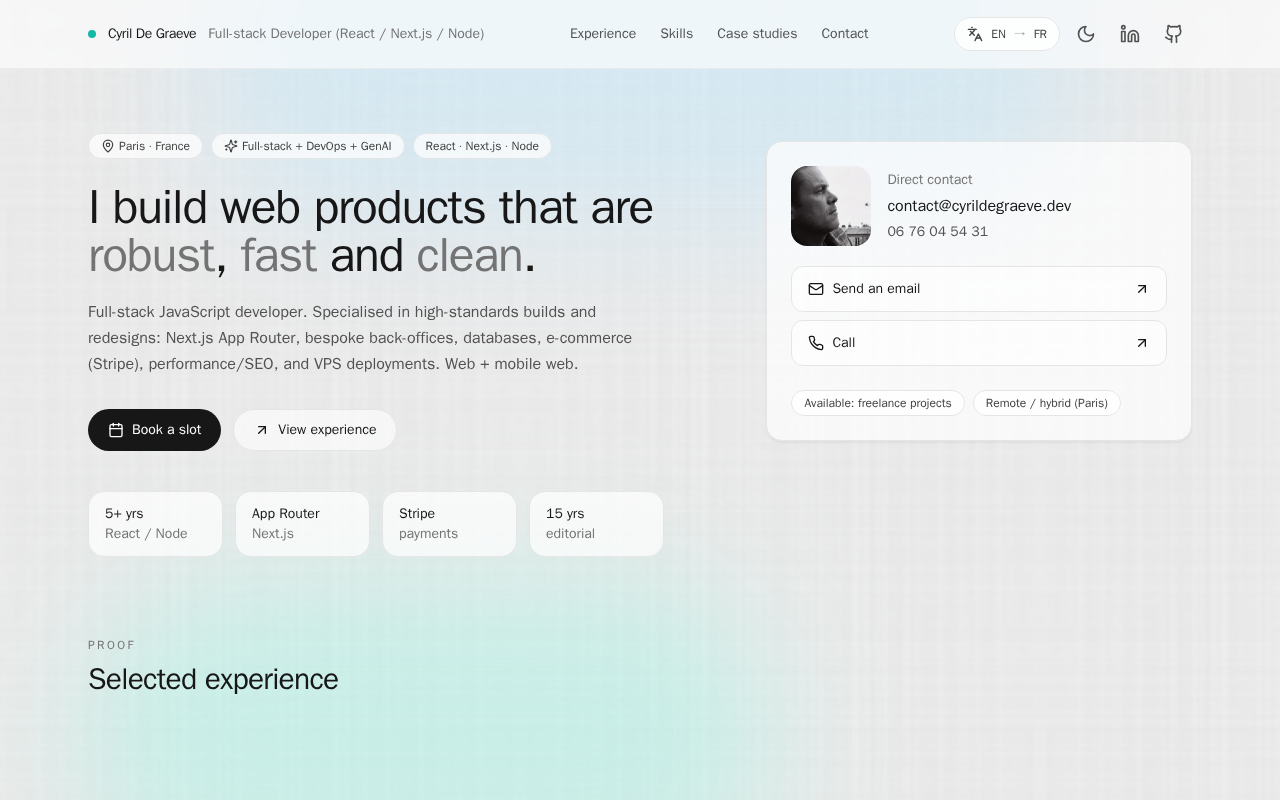Screen dimensions: 1280x800
Task: Navigate to Case studies
Action: tap(757, 34)
